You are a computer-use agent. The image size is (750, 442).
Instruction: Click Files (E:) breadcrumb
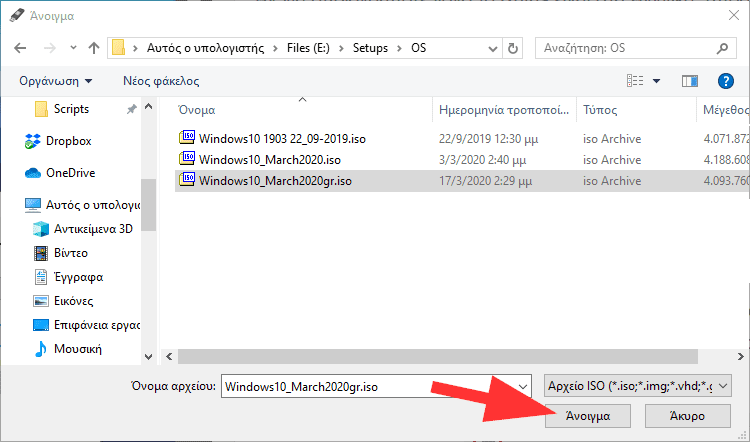(308, 48)
